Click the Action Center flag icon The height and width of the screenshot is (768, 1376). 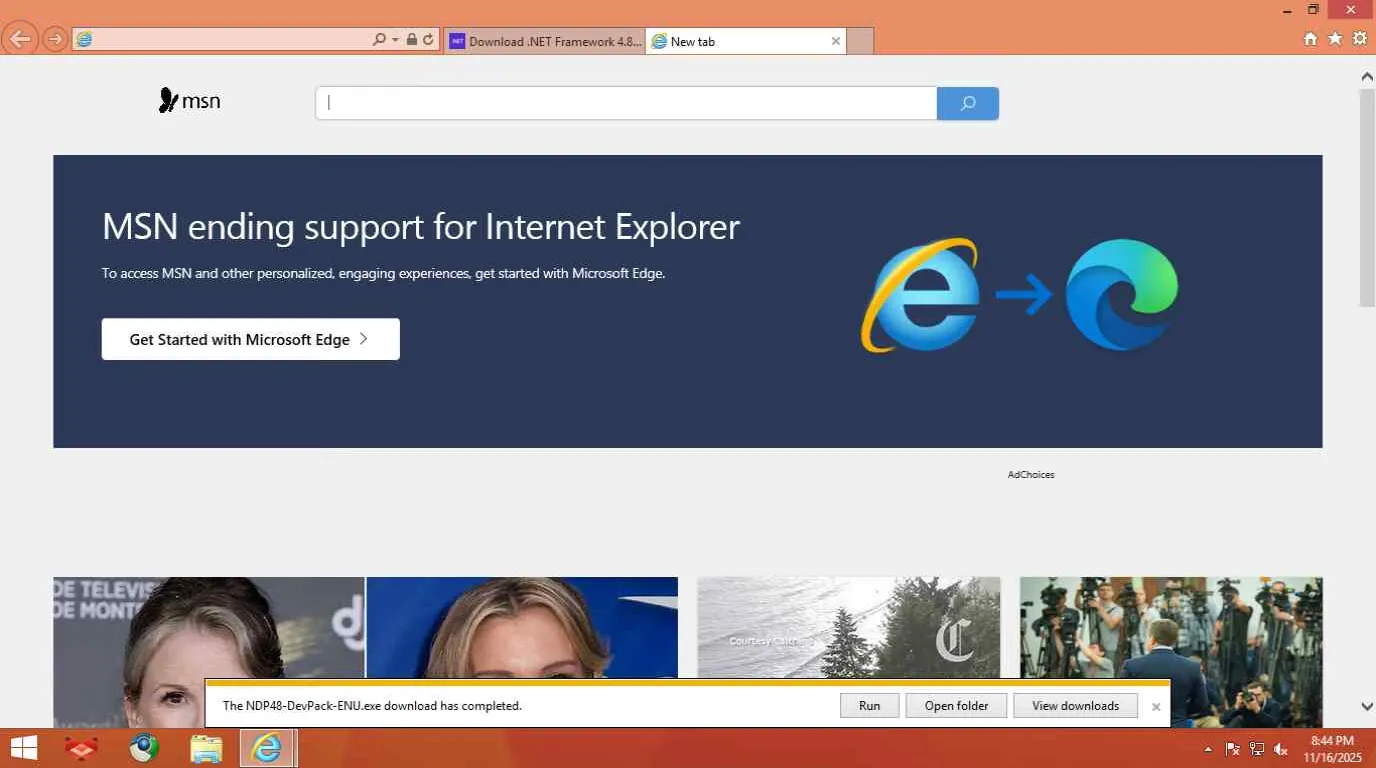[1232, 749]
